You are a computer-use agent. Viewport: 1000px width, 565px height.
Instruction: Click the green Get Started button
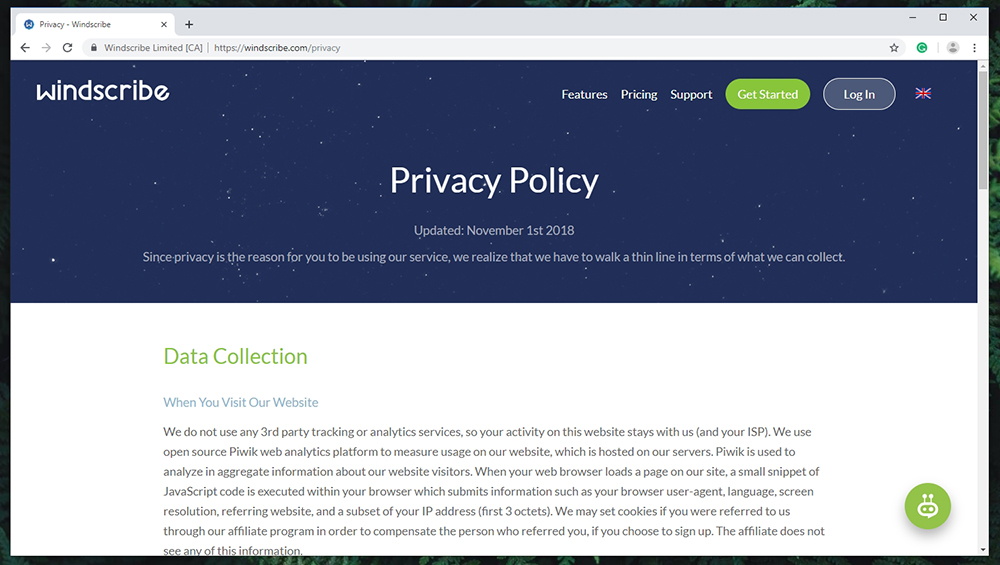click(x=768, y=94)
